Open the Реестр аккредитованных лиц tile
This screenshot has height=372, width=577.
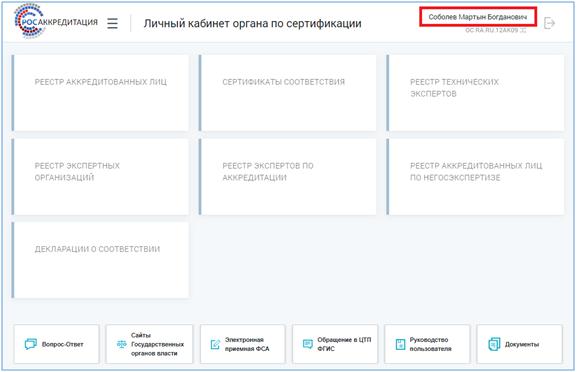click(100, 93)
